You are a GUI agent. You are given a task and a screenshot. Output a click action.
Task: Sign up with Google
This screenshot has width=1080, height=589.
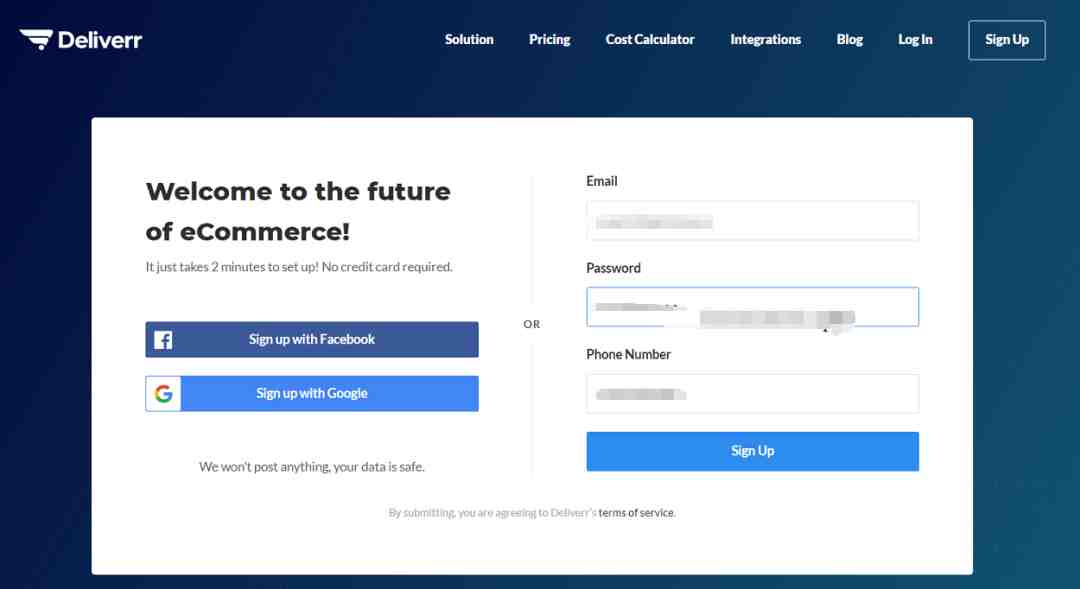312,393
